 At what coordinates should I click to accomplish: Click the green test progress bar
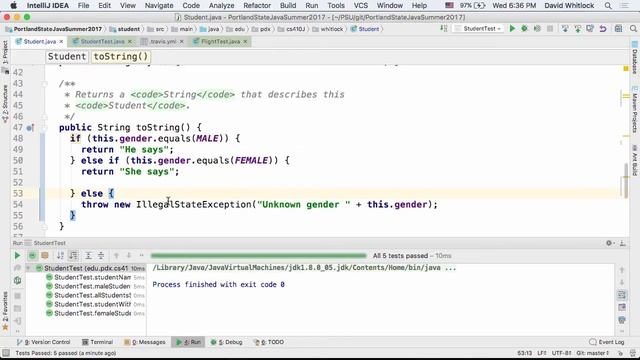[258, 256]
